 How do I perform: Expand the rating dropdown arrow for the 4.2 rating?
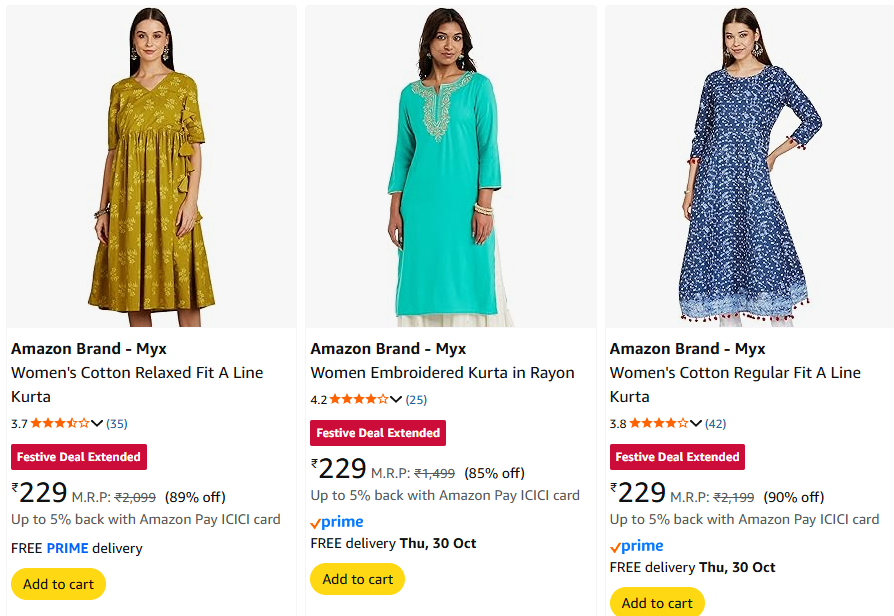pos(396,399)
